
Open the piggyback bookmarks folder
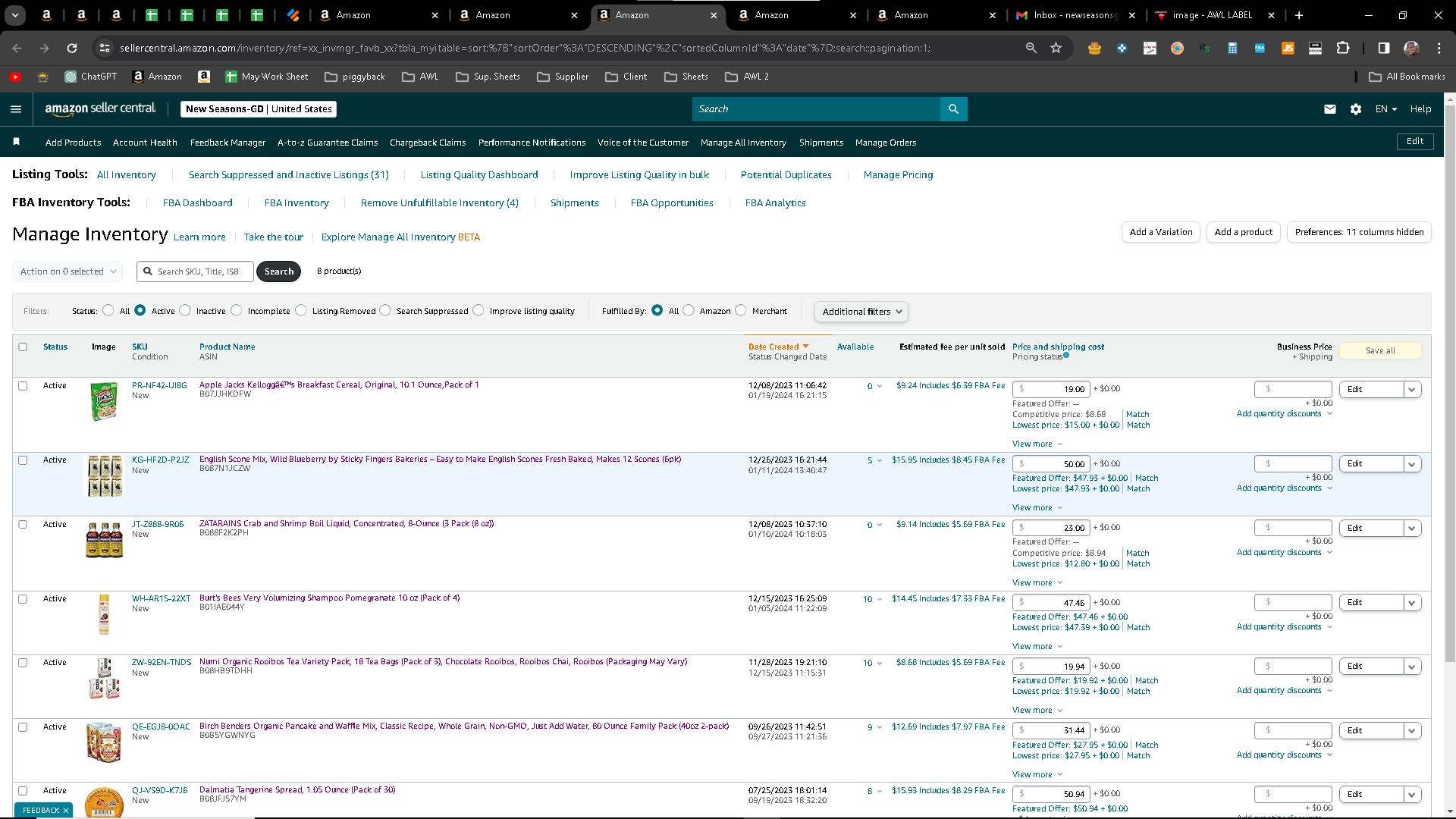(355, 77)
